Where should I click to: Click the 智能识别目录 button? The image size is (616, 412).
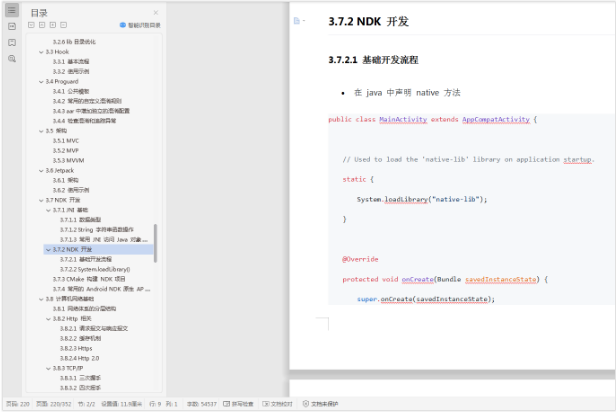coord(140,25)
